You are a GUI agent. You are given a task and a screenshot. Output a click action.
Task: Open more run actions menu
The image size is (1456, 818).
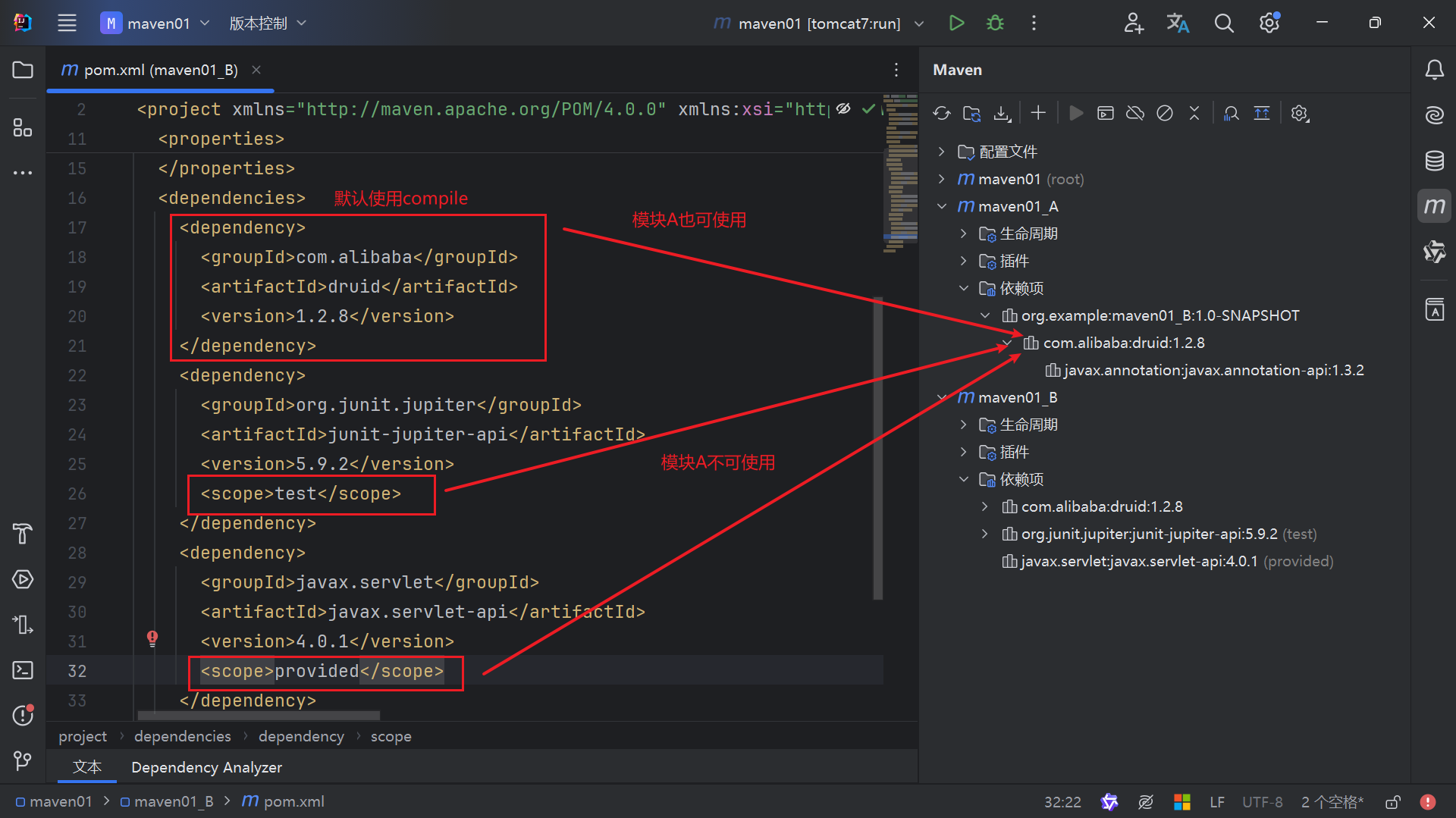(1034, 23)
